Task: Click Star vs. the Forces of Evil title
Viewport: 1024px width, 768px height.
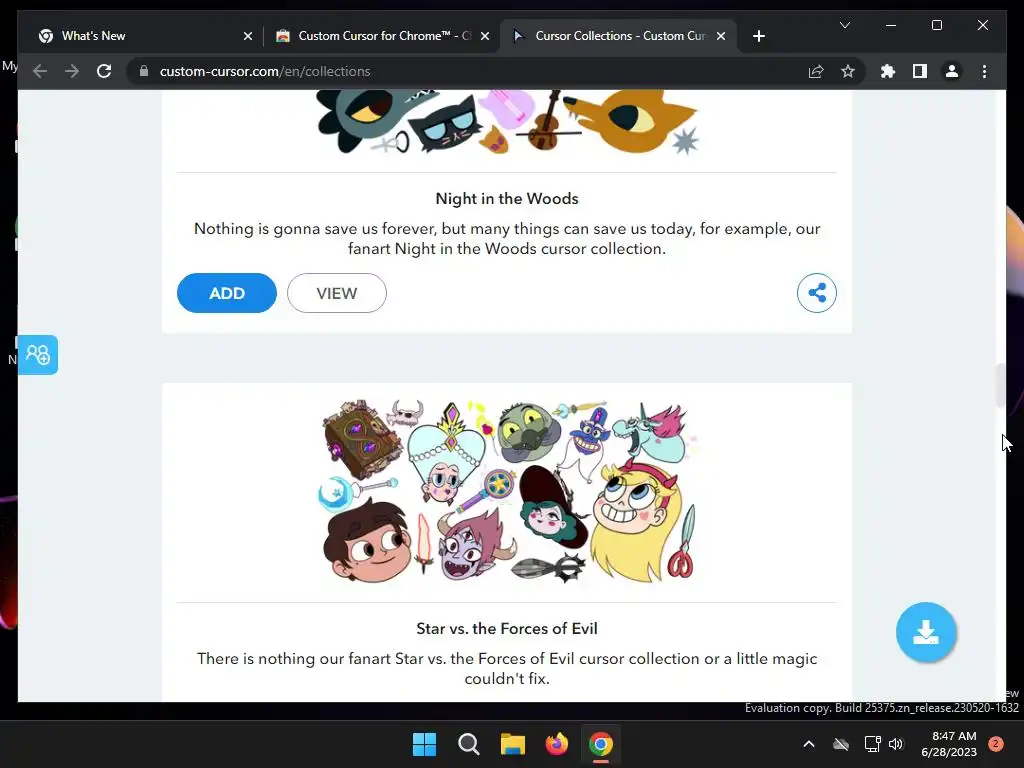Action: click(507, 628)
